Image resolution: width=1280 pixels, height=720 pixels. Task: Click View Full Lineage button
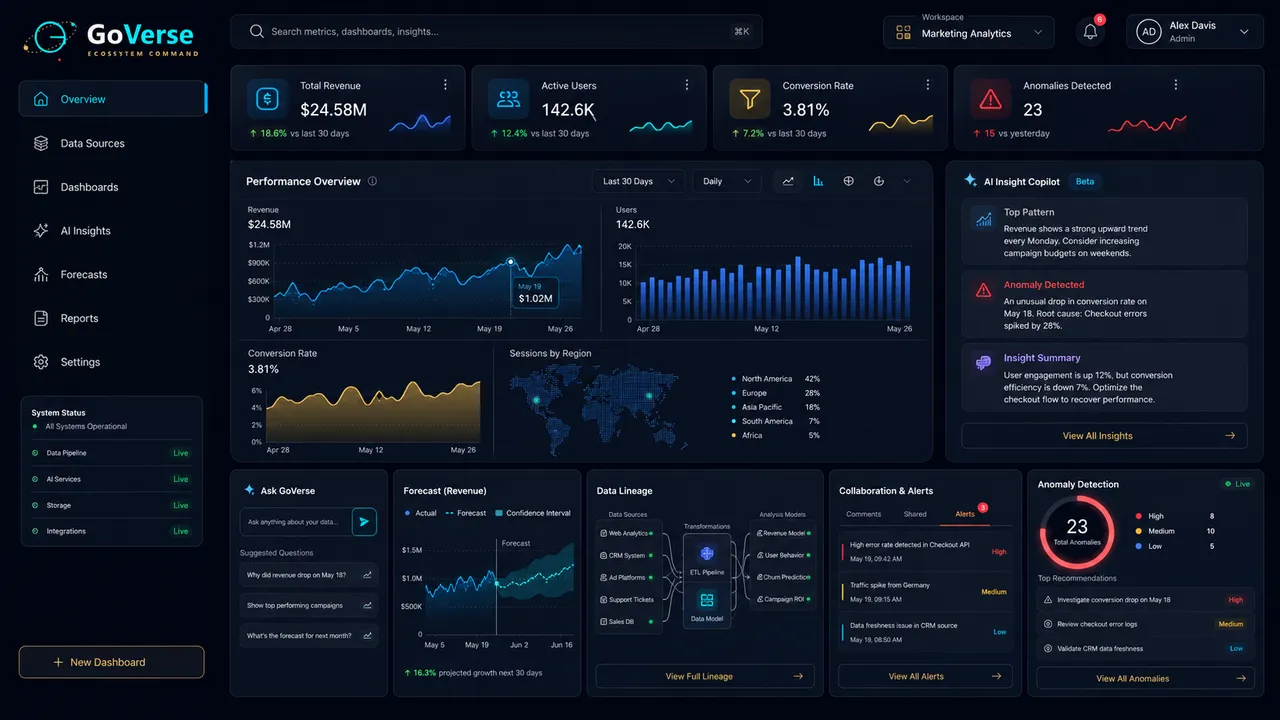pos(705,676)
